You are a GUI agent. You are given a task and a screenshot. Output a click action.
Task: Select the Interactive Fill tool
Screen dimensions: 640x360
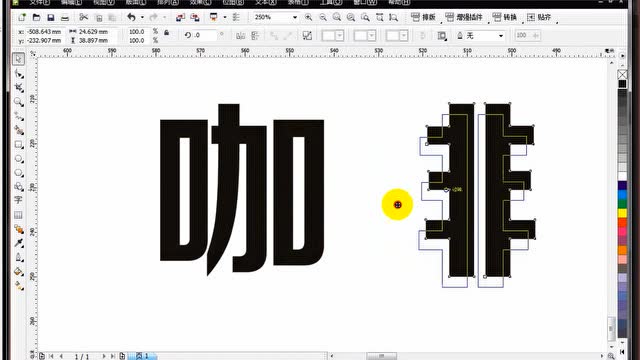18,285
